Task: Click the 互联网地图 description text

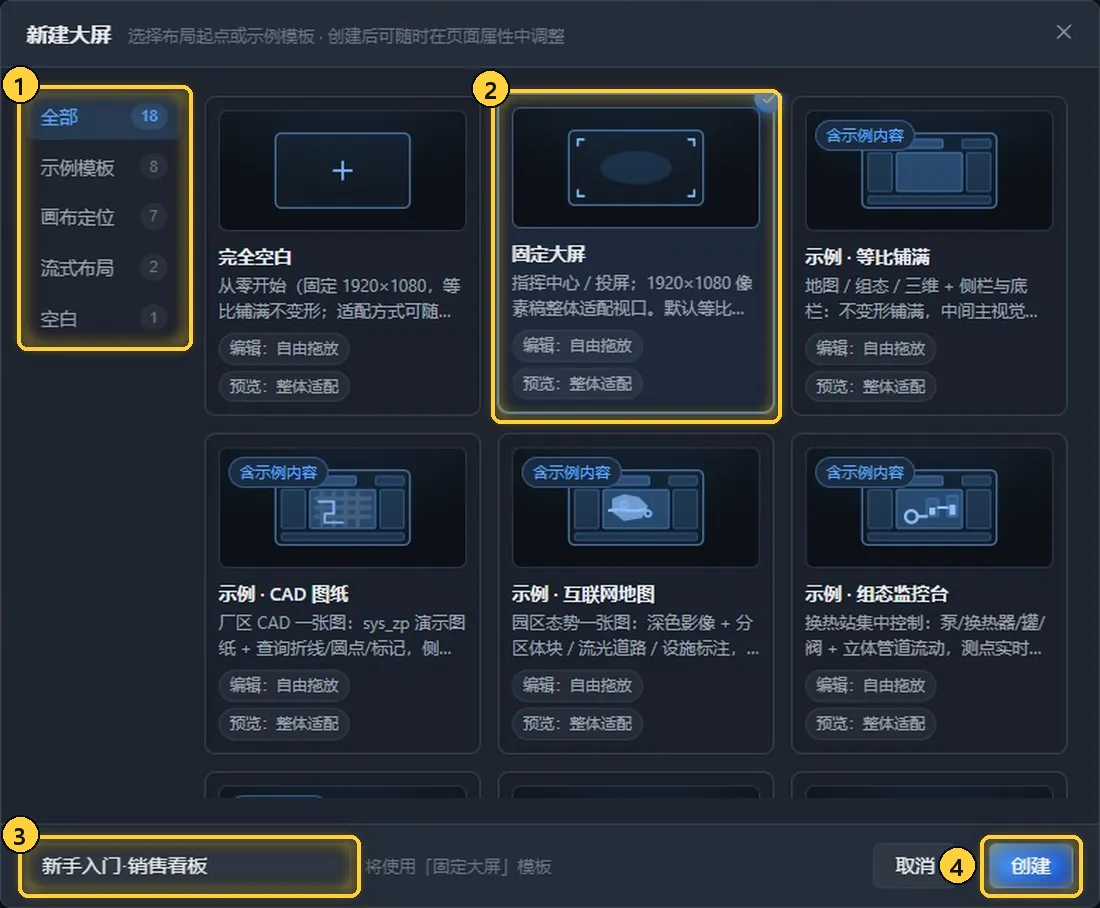Action: 635,635
